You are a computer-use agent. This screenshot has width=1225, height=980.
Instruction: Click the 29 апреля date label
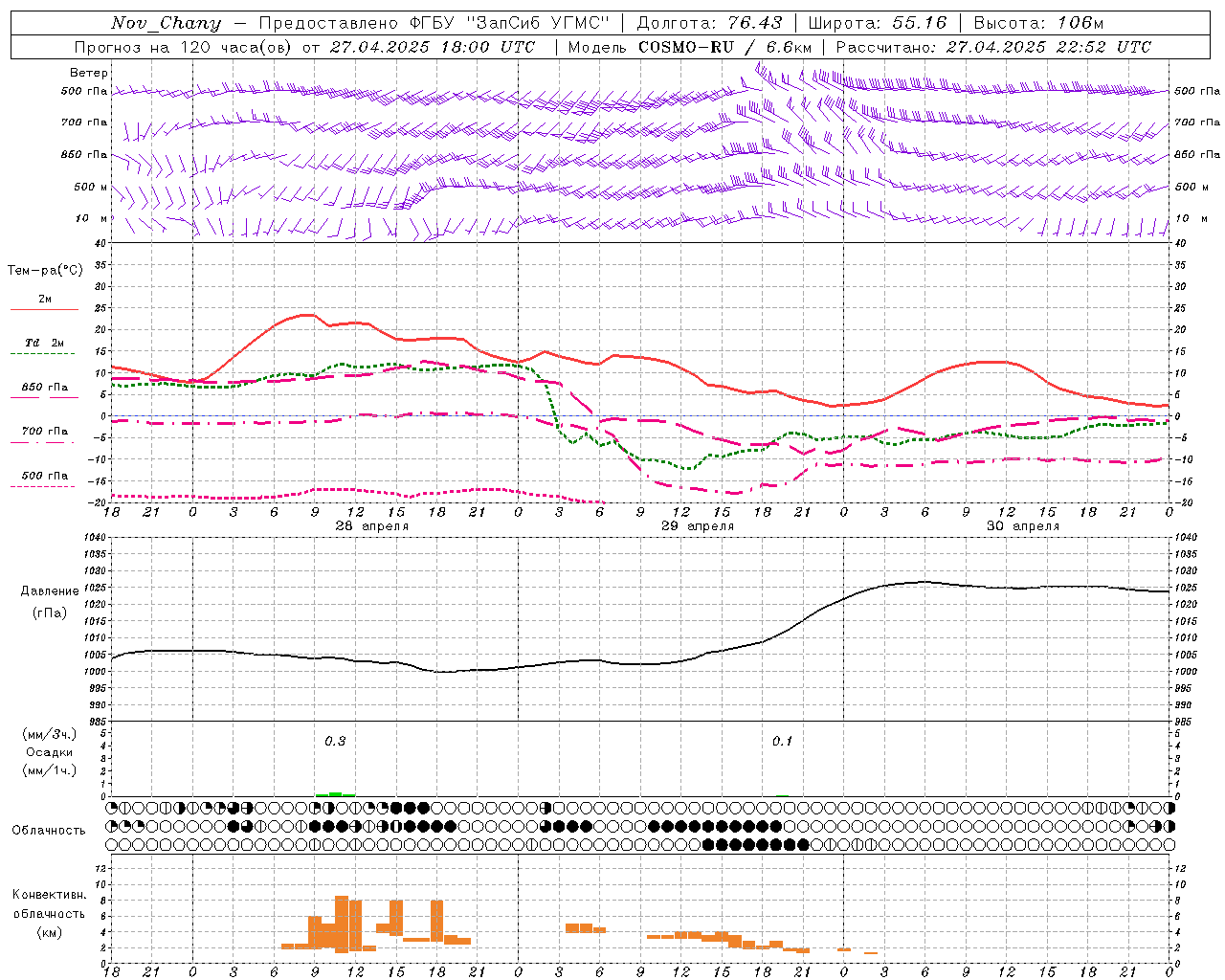(698, 526)
